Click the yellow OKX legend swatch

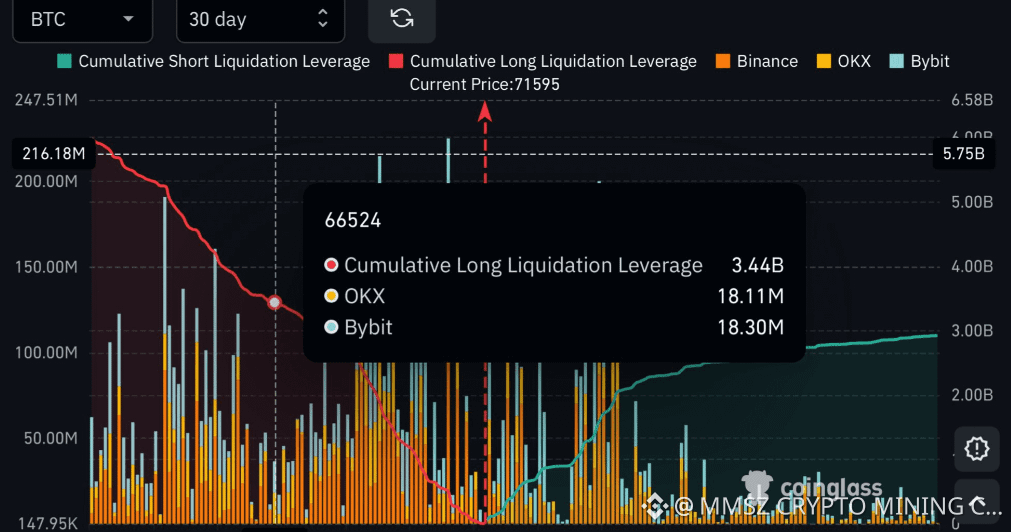tap(823, 61)
